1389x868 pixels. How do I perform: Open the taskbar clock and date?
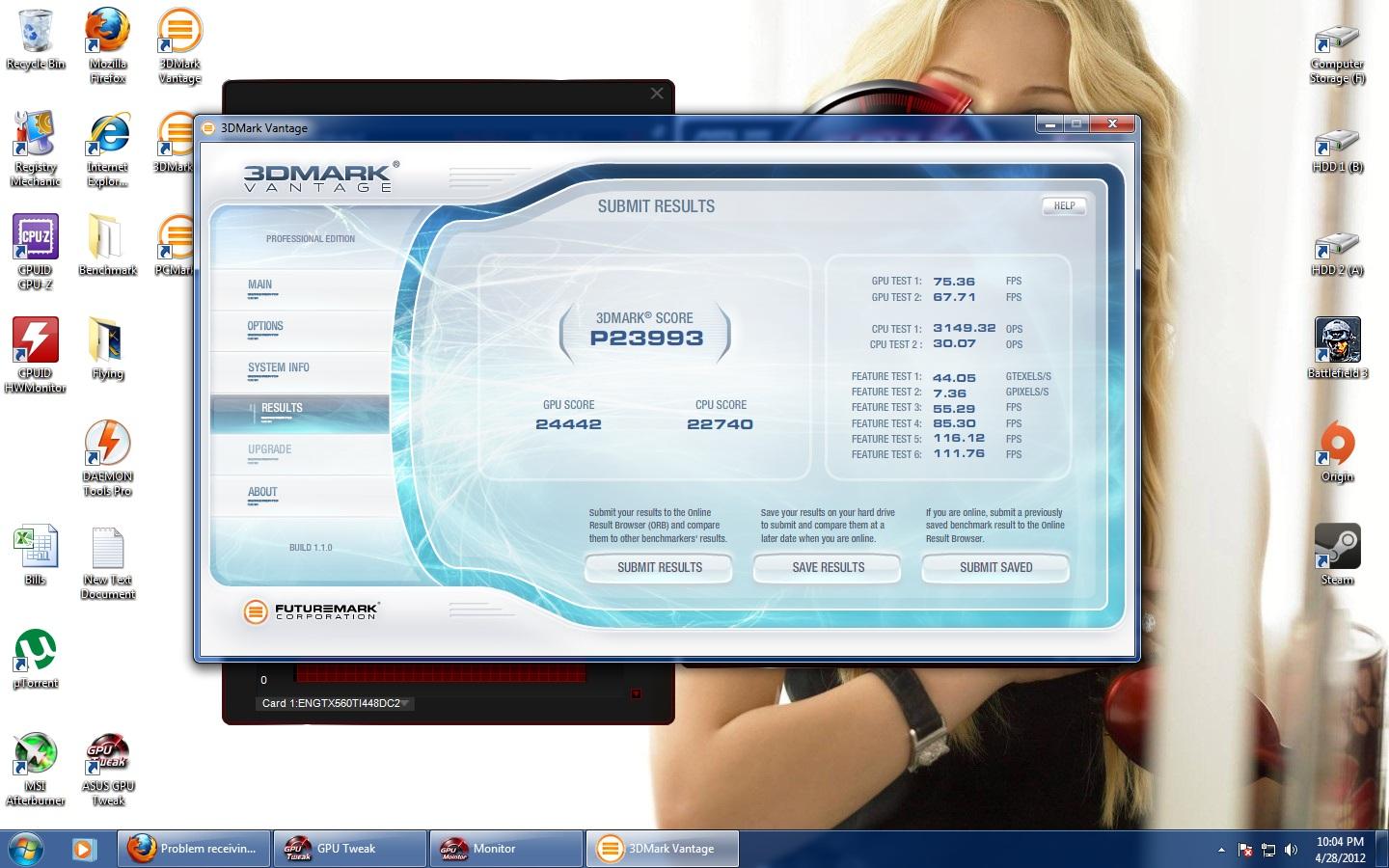[x=1340, y=850]
